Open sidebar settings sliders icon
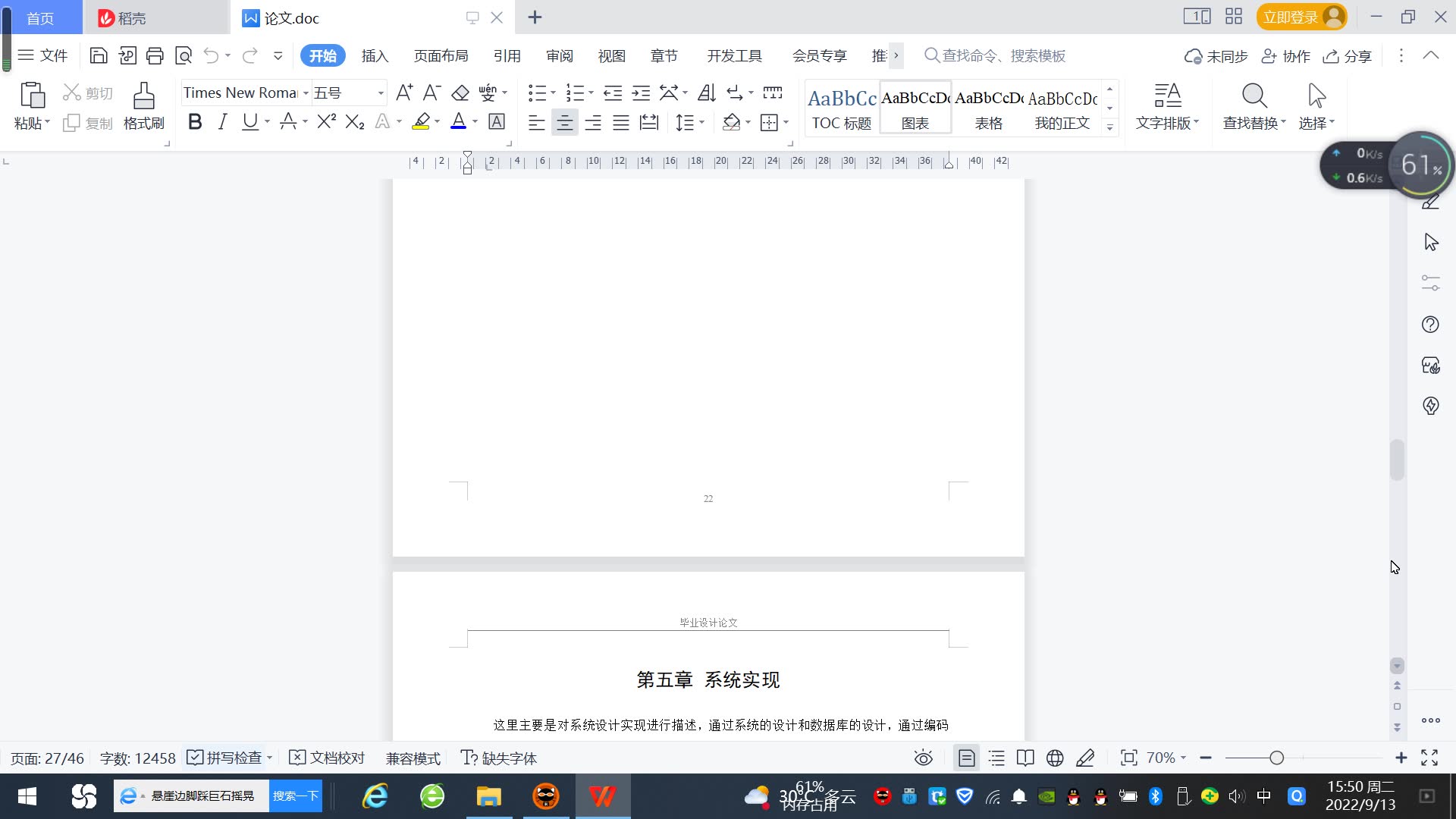 tap(1431, 283)
